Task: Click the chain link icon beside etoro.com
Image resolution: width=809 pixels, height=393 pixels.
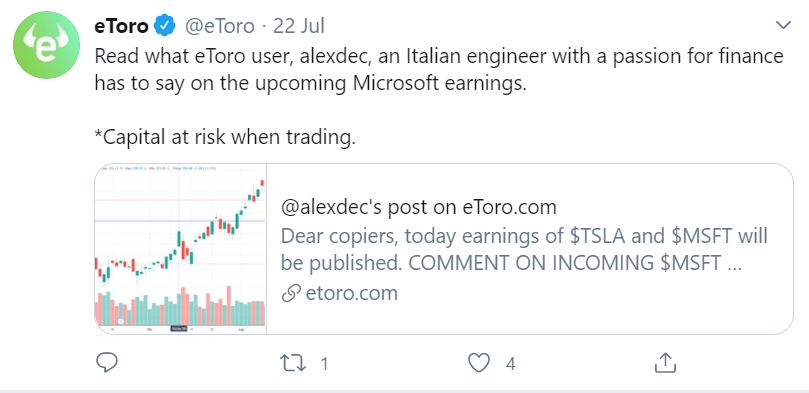Action: coord(291,293)
